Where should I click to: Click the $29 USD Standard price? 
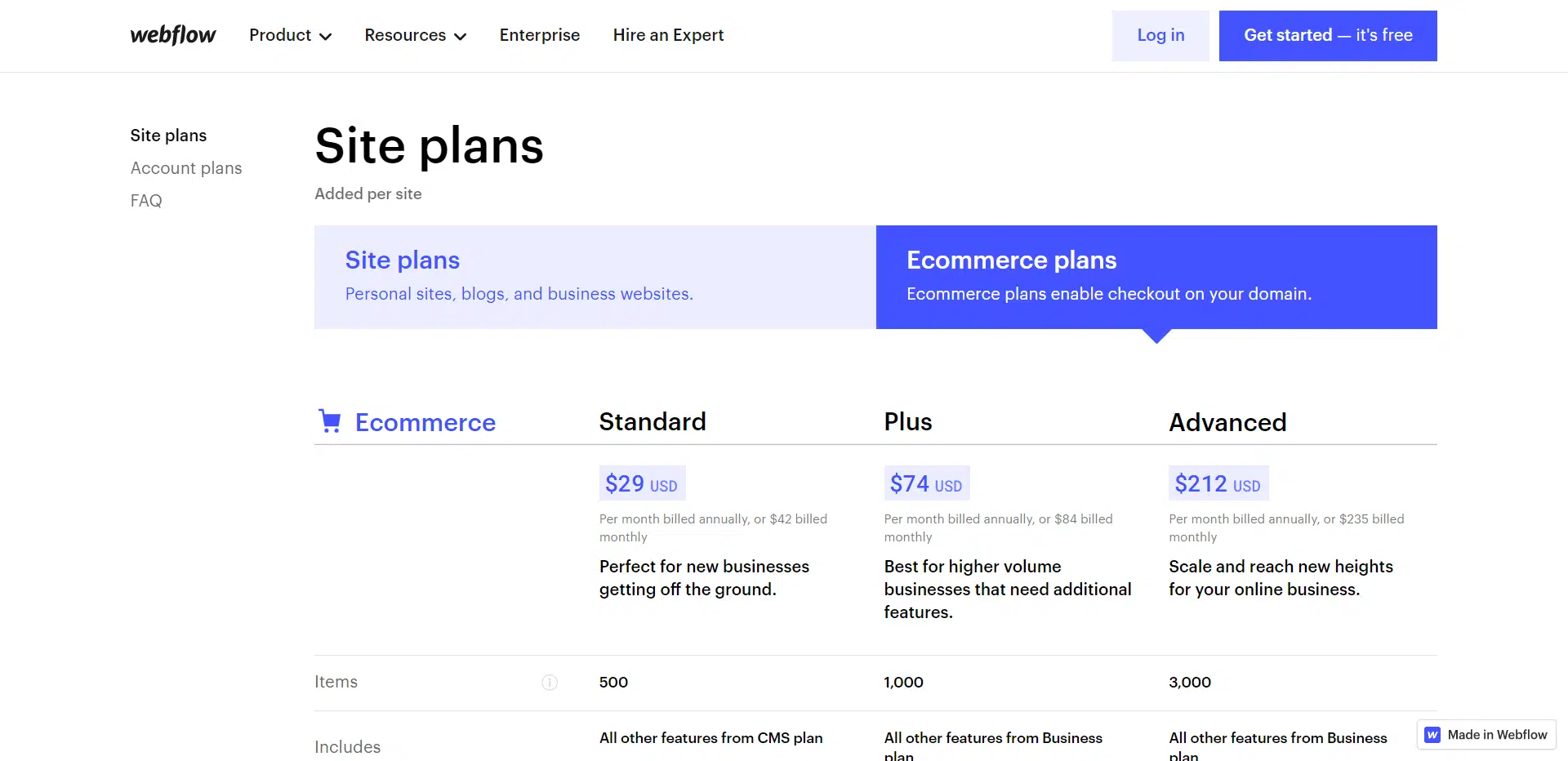[x=642, y=484]
